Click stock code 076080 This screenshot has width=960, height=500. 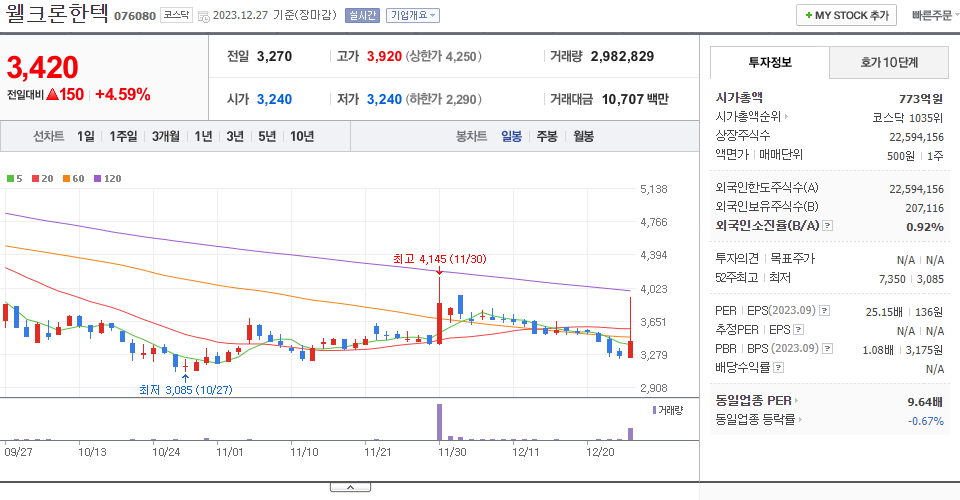coord(135,16)
